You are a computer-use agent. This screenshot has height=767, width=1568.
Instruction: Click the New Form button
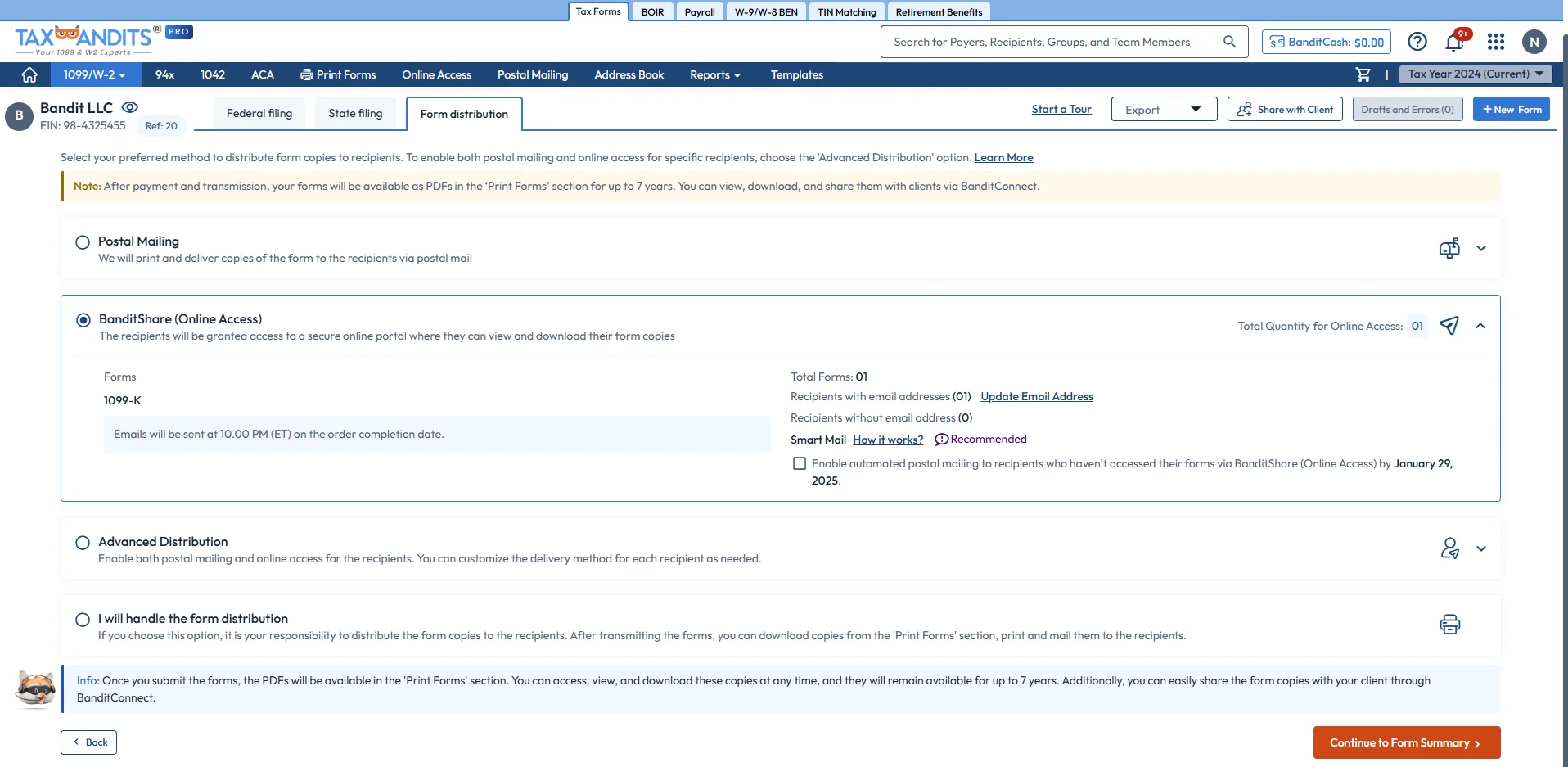(1511, 109)
